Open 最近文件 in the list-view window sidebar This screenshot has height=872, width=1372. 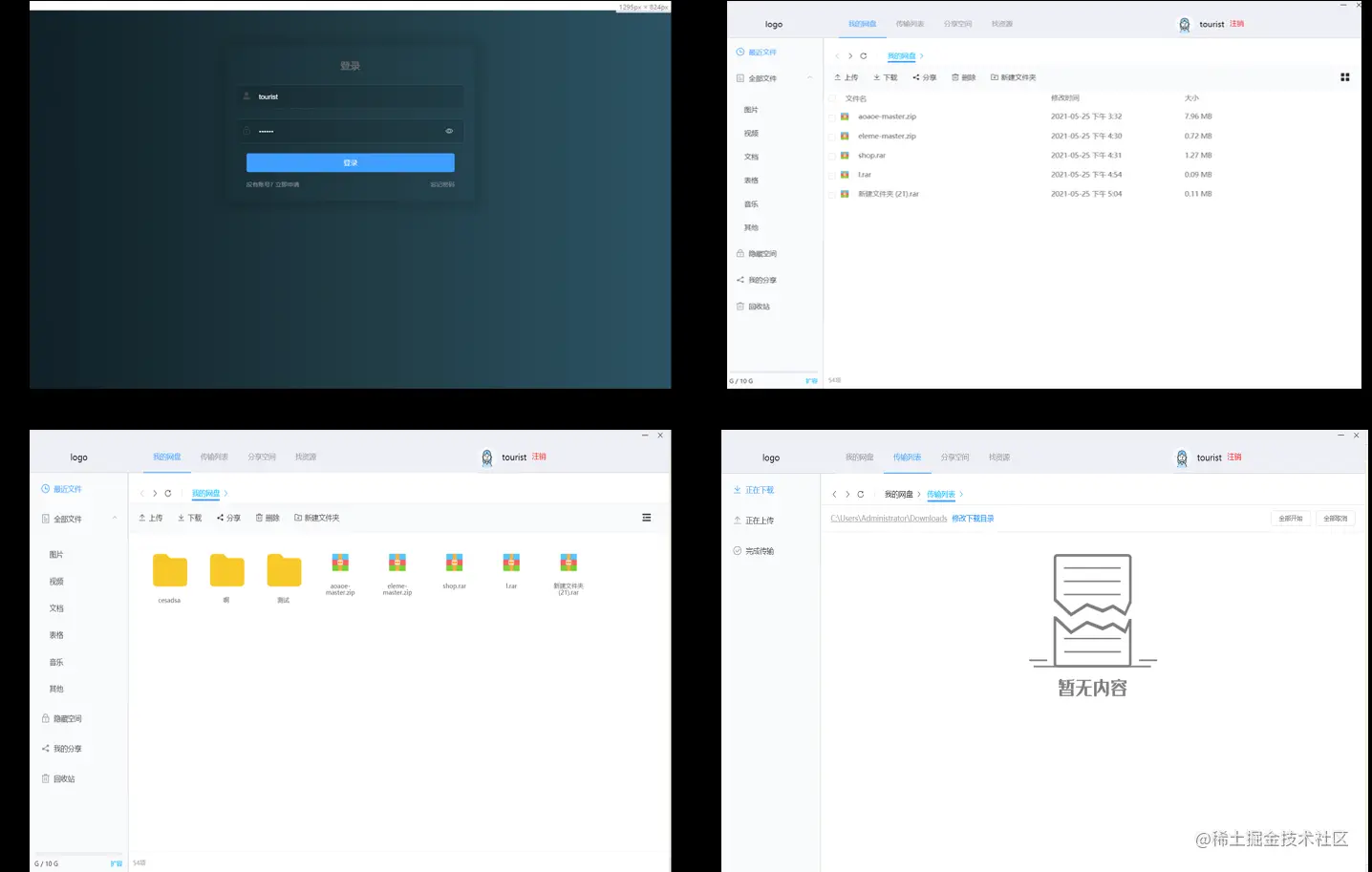[x=757, y=53]
